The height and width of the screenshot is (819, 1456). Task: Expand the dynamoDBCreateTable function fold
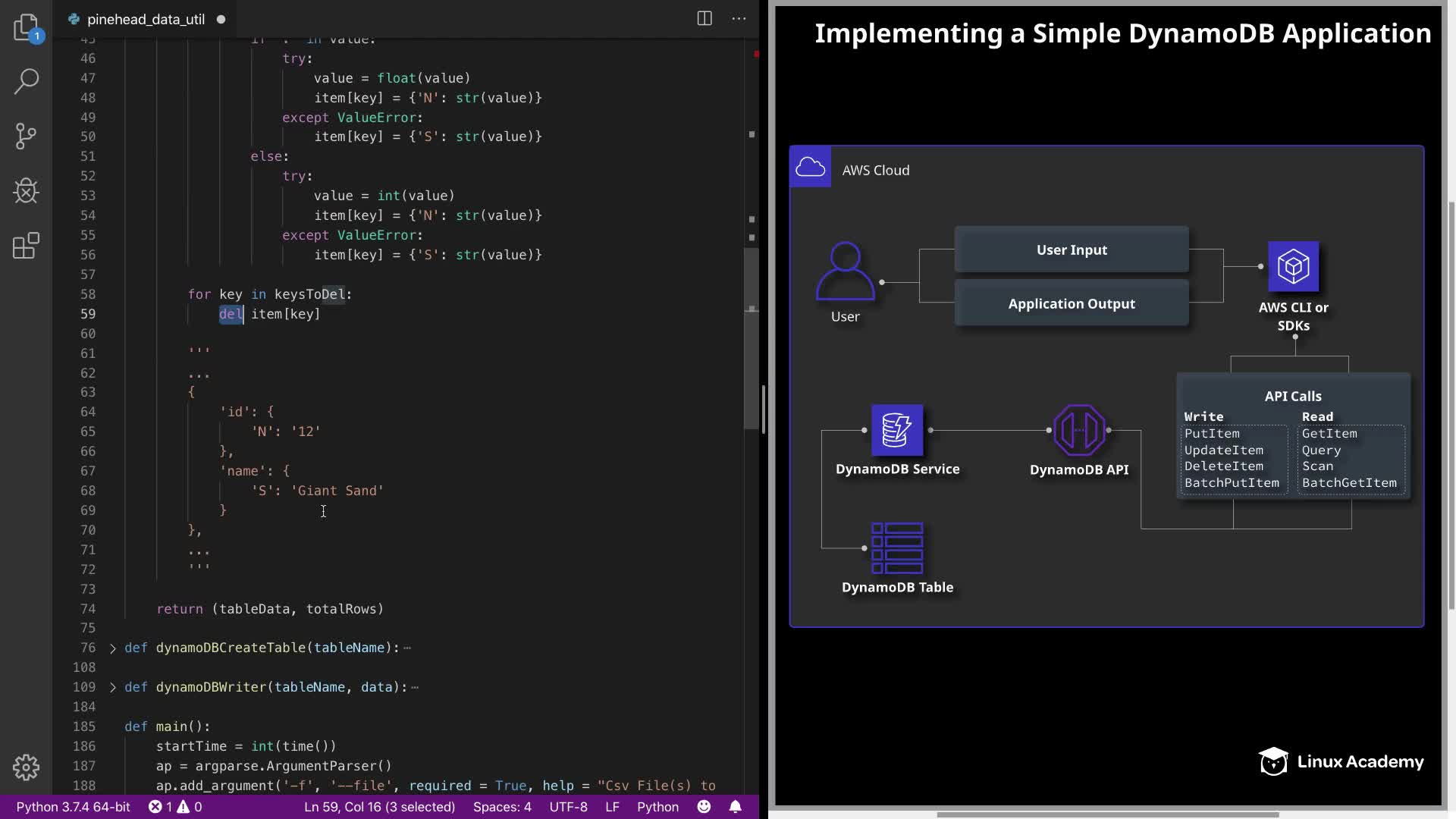point(113,648)
